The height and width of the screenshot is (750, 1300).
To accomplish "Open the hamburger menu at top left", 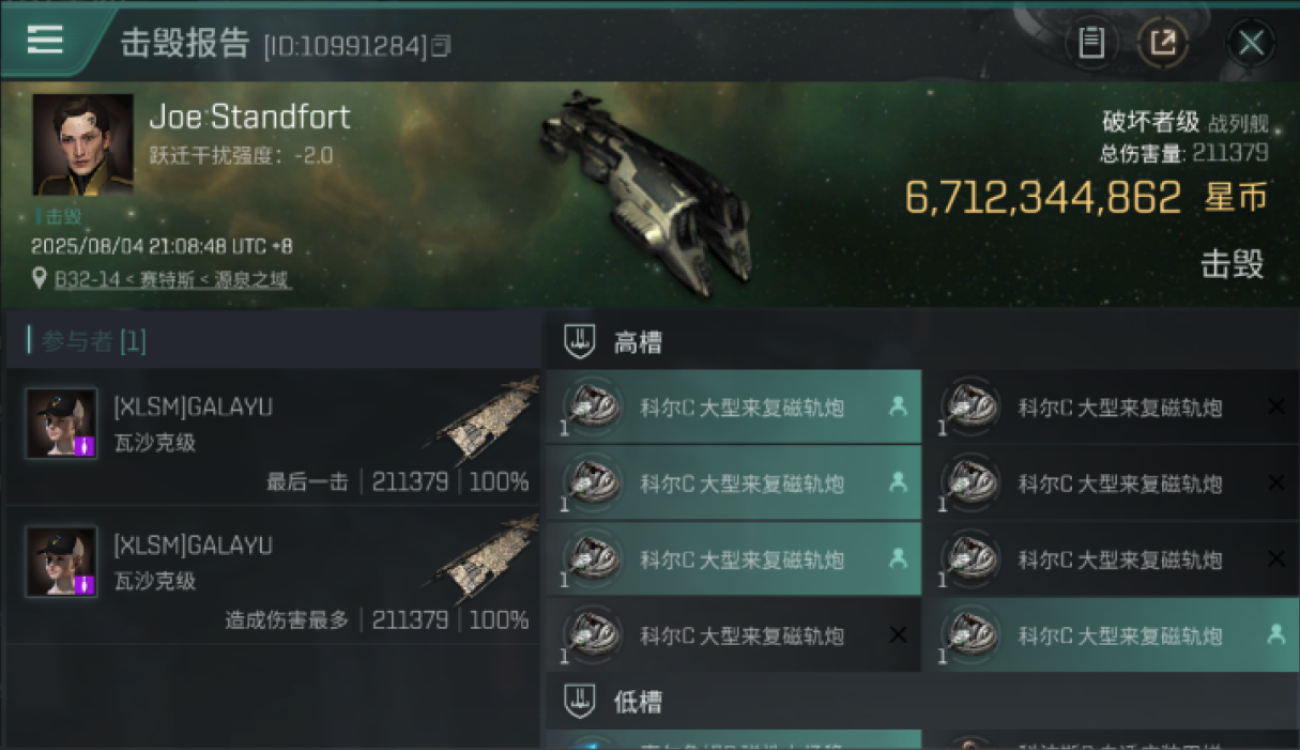I will point(45,39).
